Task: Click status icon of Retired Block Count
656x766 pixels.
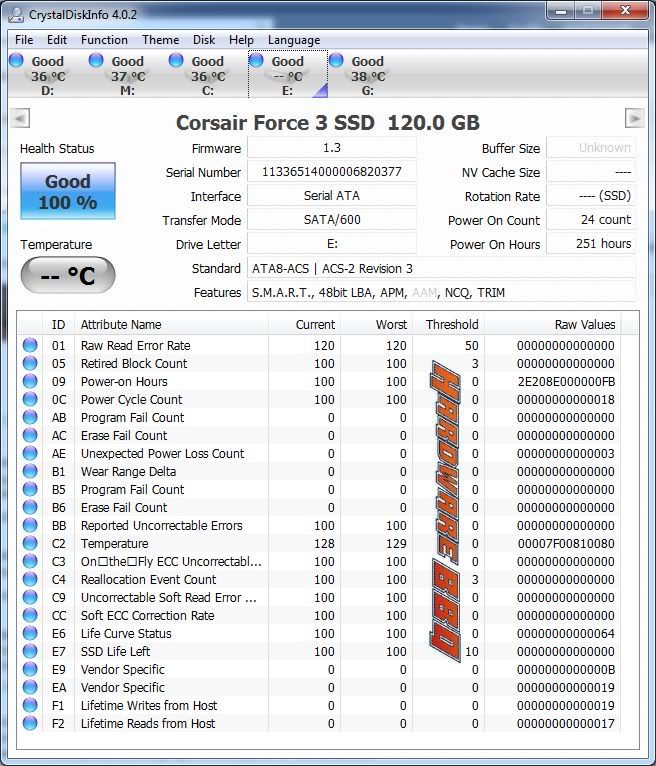Action: (x=30, y=363)
